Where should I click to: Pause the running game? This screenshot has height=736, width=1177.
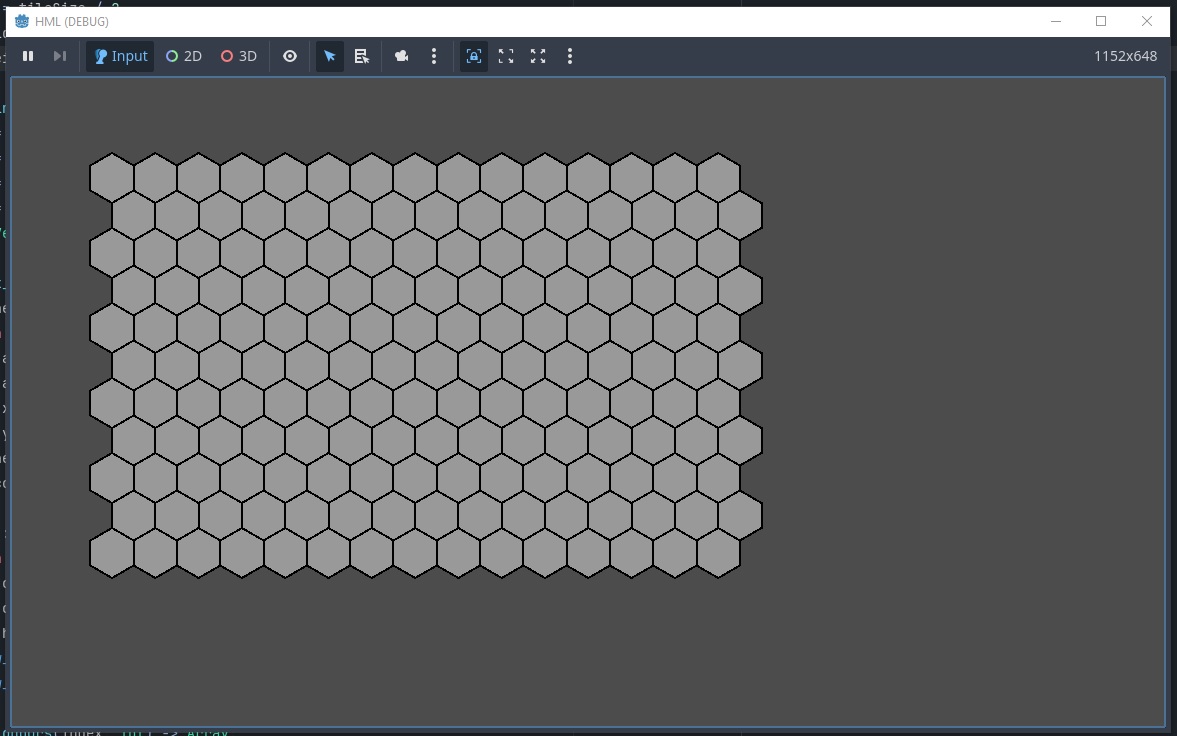coord(28,56)
